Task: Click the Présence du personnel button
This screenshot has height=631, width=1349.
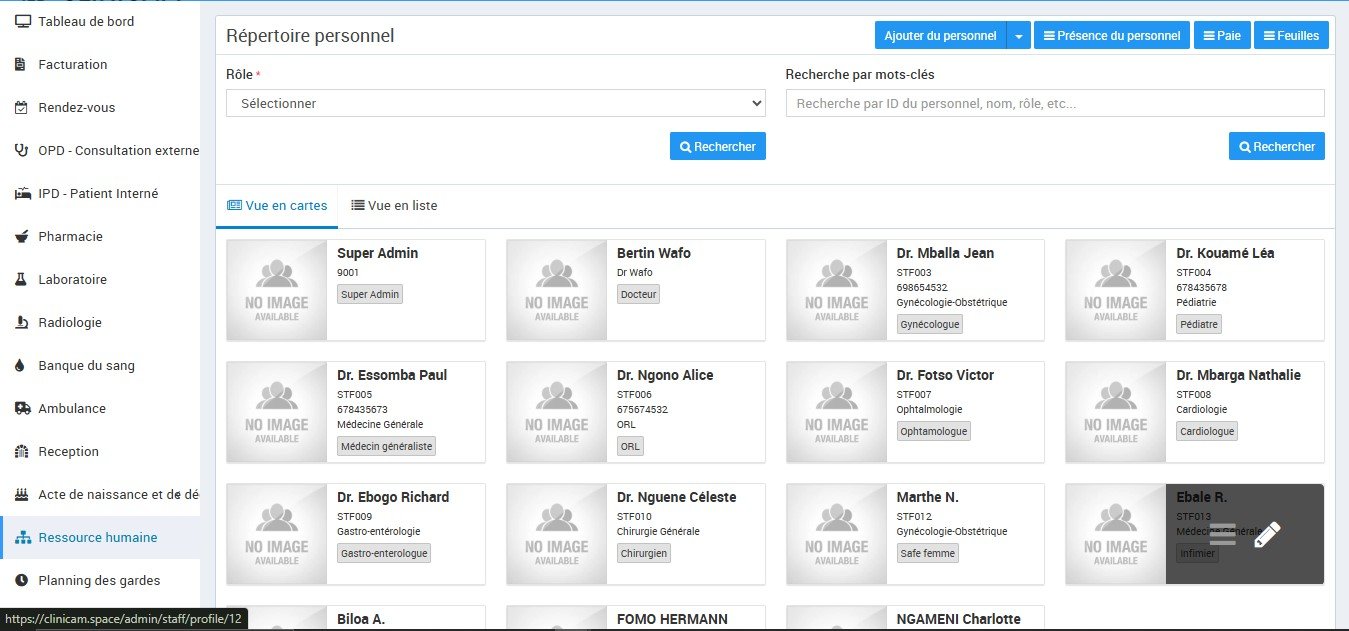Action: [1111, 36]
